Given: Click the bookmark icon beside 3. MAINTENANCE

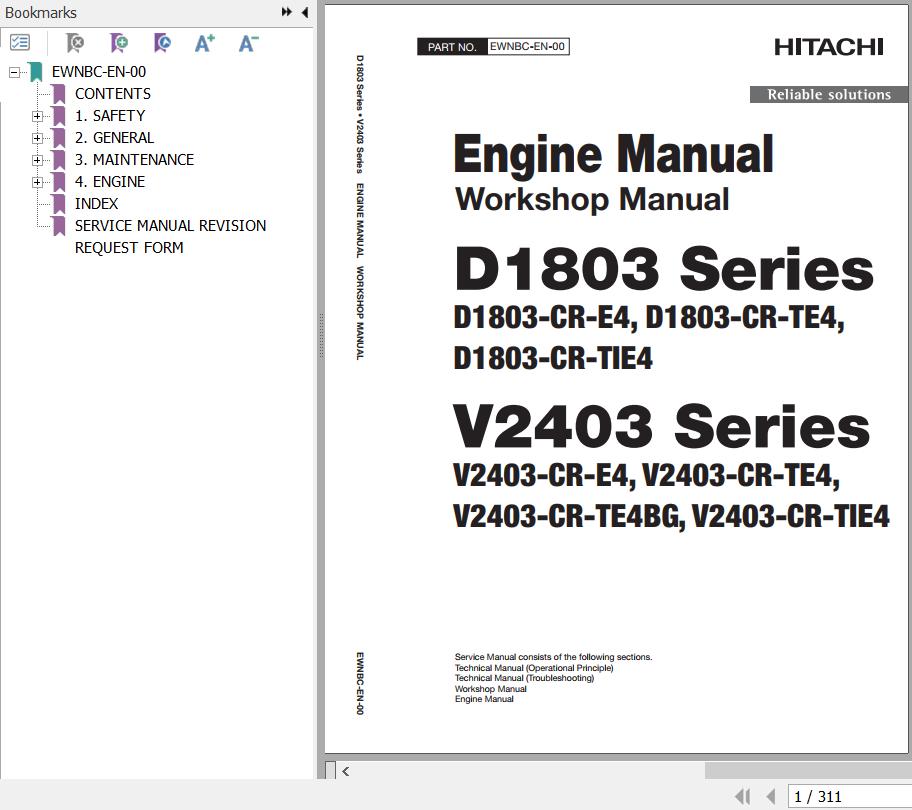Looking at the screenshot, I should coord(59,160).
